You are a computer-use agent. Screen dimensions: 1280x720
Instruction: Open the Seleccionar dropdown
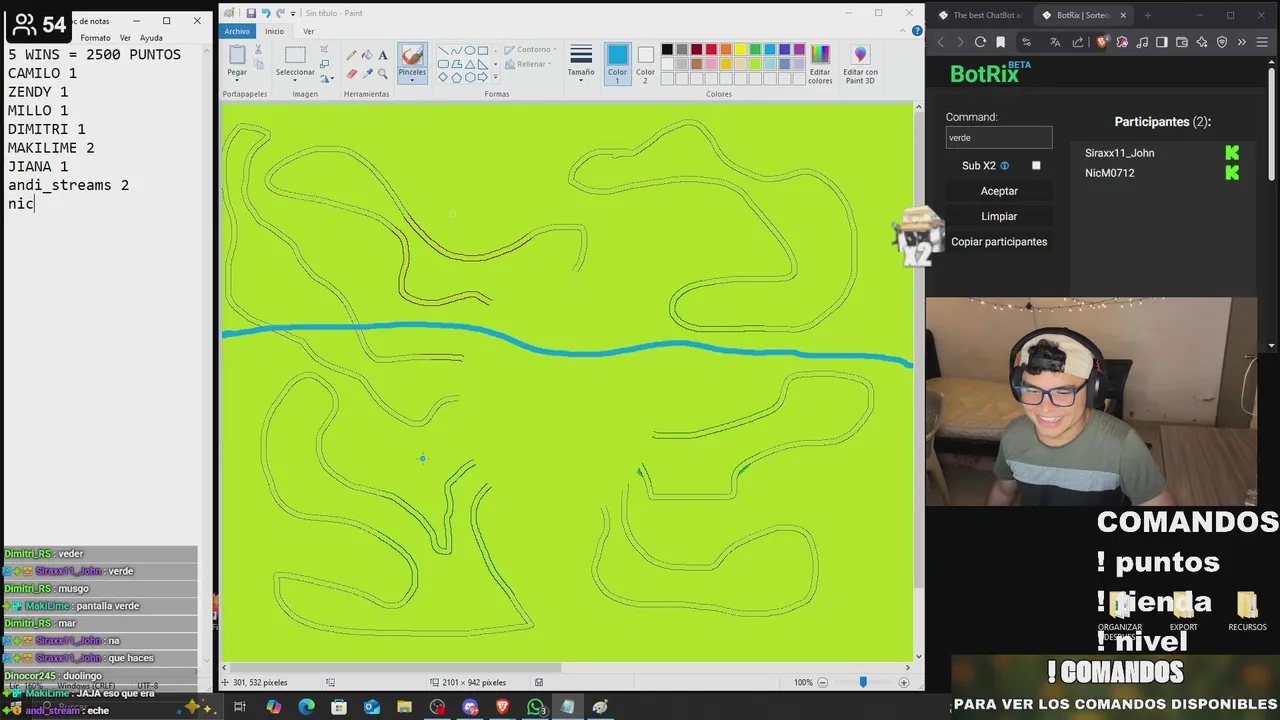pyautogui.click(x=295, y=81)
